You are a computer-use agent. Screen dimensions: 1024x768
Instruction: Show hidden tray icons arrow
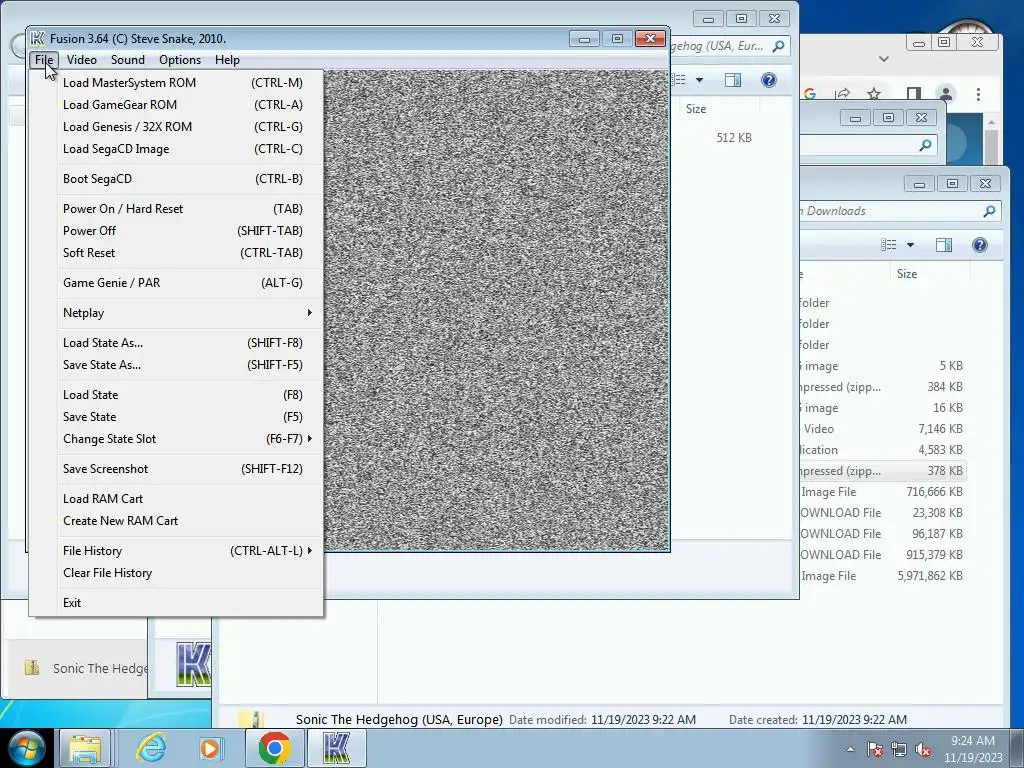tap(850, 749)
